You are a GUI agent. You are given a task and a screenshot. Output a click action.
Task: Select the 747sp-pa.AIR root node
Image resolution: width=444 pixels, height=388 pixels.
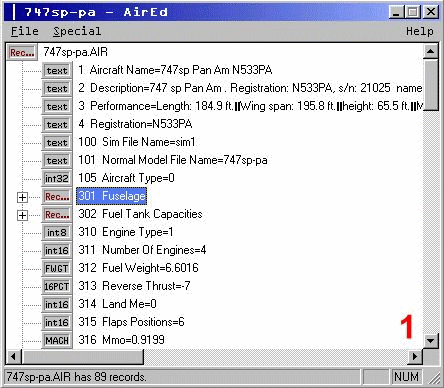(75, 52)
